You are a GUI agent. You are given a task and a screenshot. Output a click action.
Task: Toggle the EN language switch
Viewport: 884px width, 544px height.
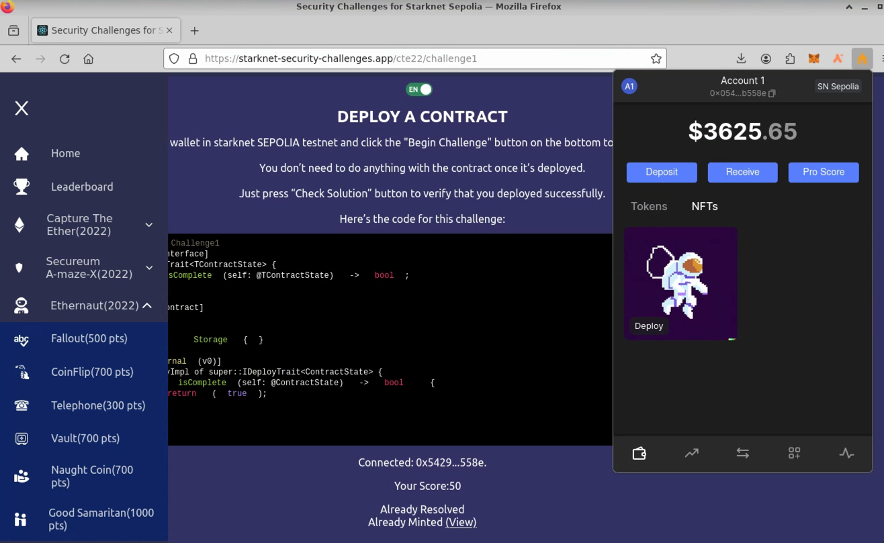419,89
